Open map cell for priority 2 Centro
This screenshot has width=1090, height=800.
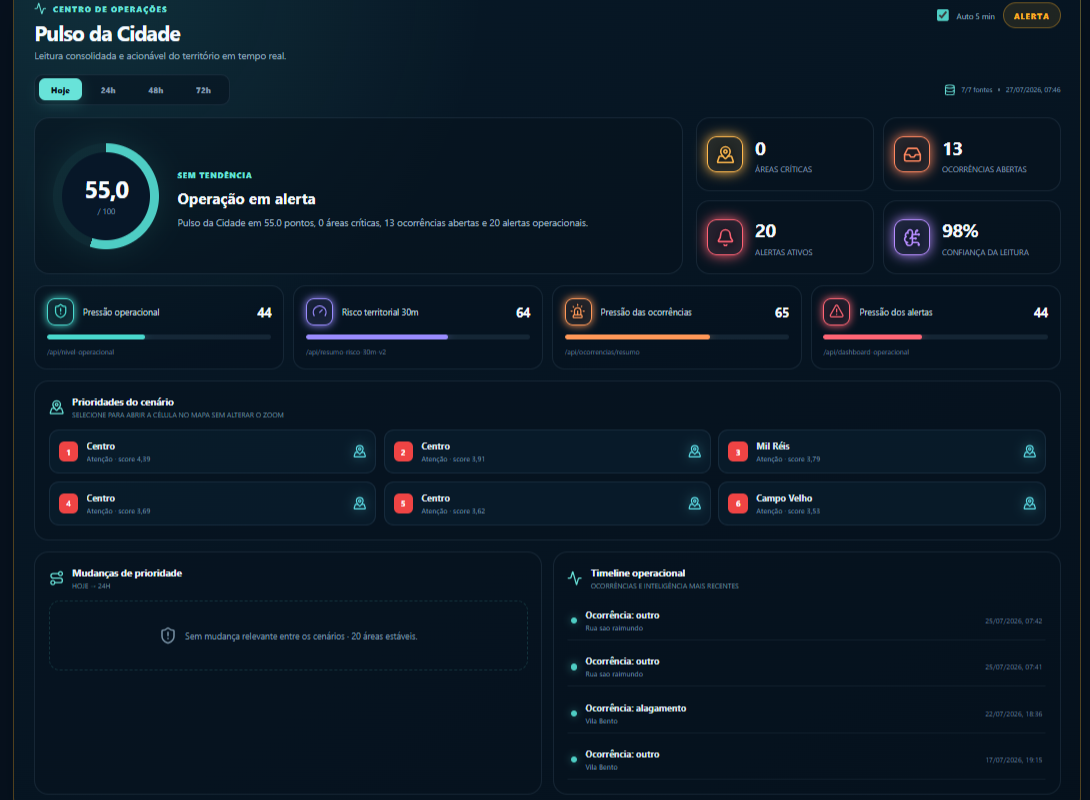point(694,452)
